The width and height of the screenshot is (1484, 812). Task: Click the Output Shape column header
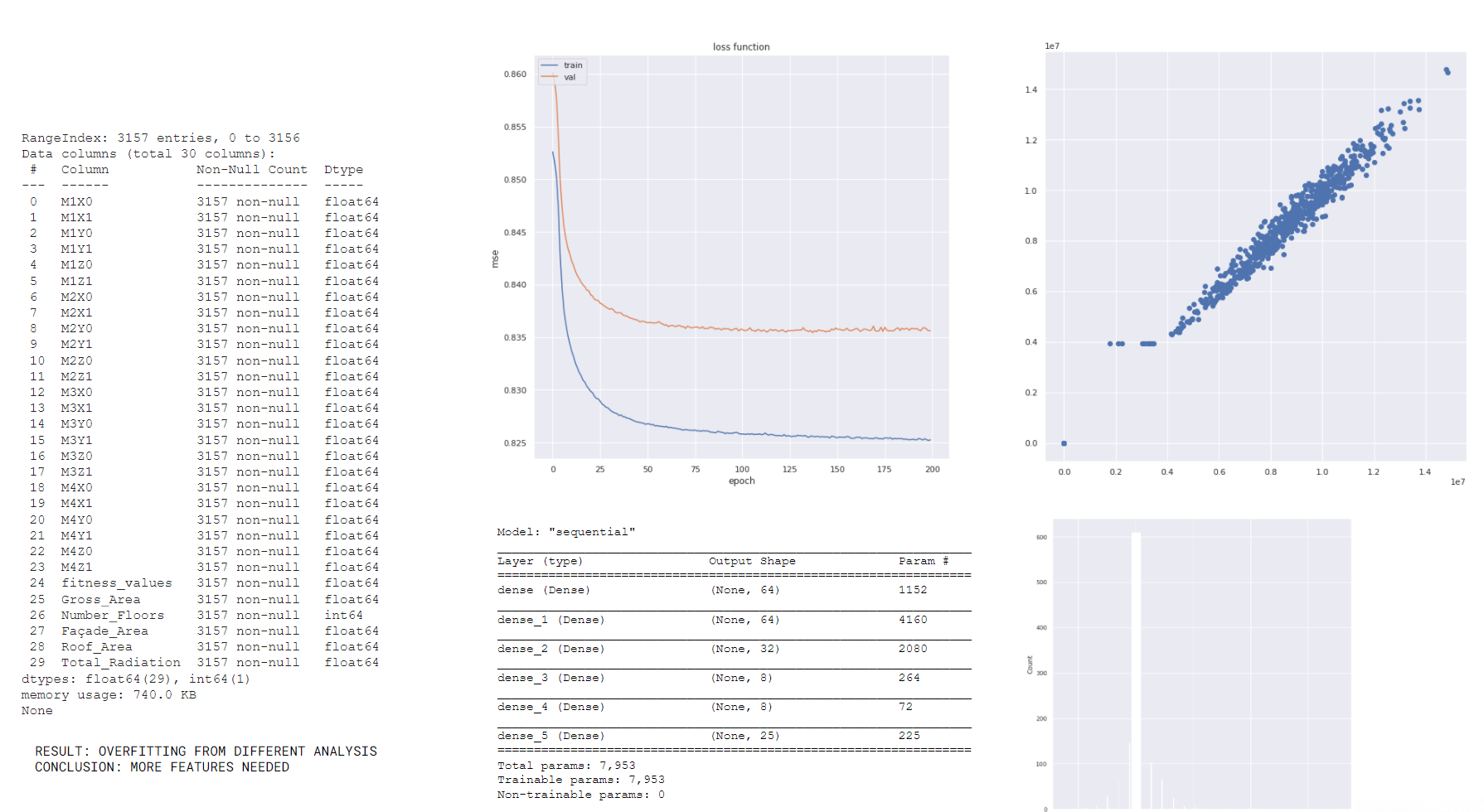coord(752,561)
